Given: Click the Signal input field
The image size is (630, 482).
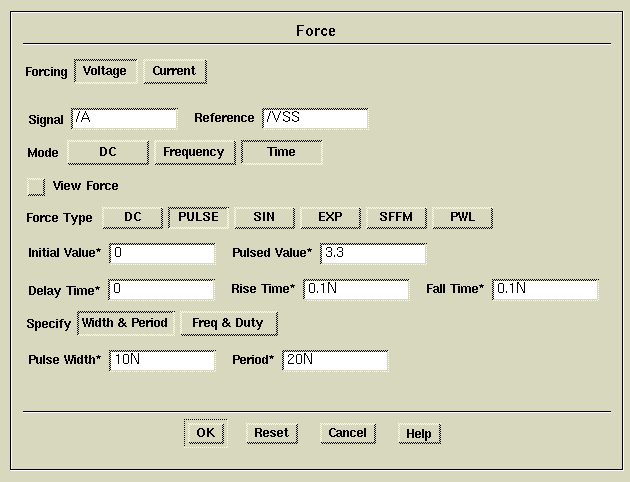Looking at the screenshot, I should 124,118.
